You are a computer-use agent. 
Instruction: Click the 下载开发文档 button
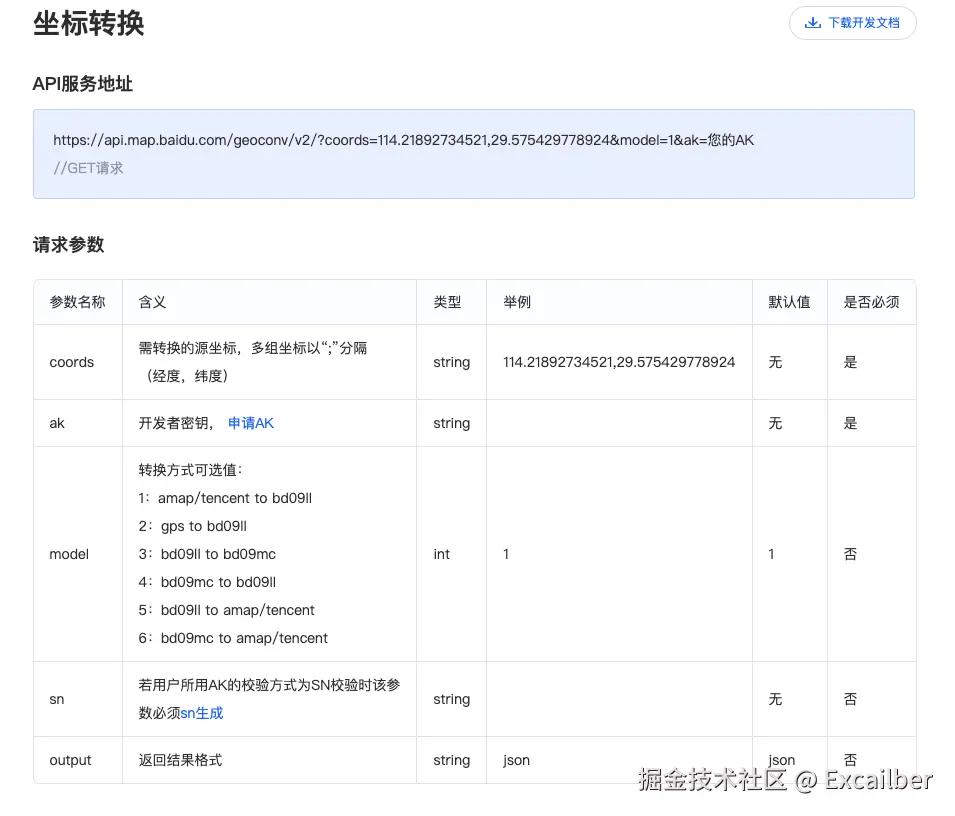pyautogui.click(x=853, y=23)
